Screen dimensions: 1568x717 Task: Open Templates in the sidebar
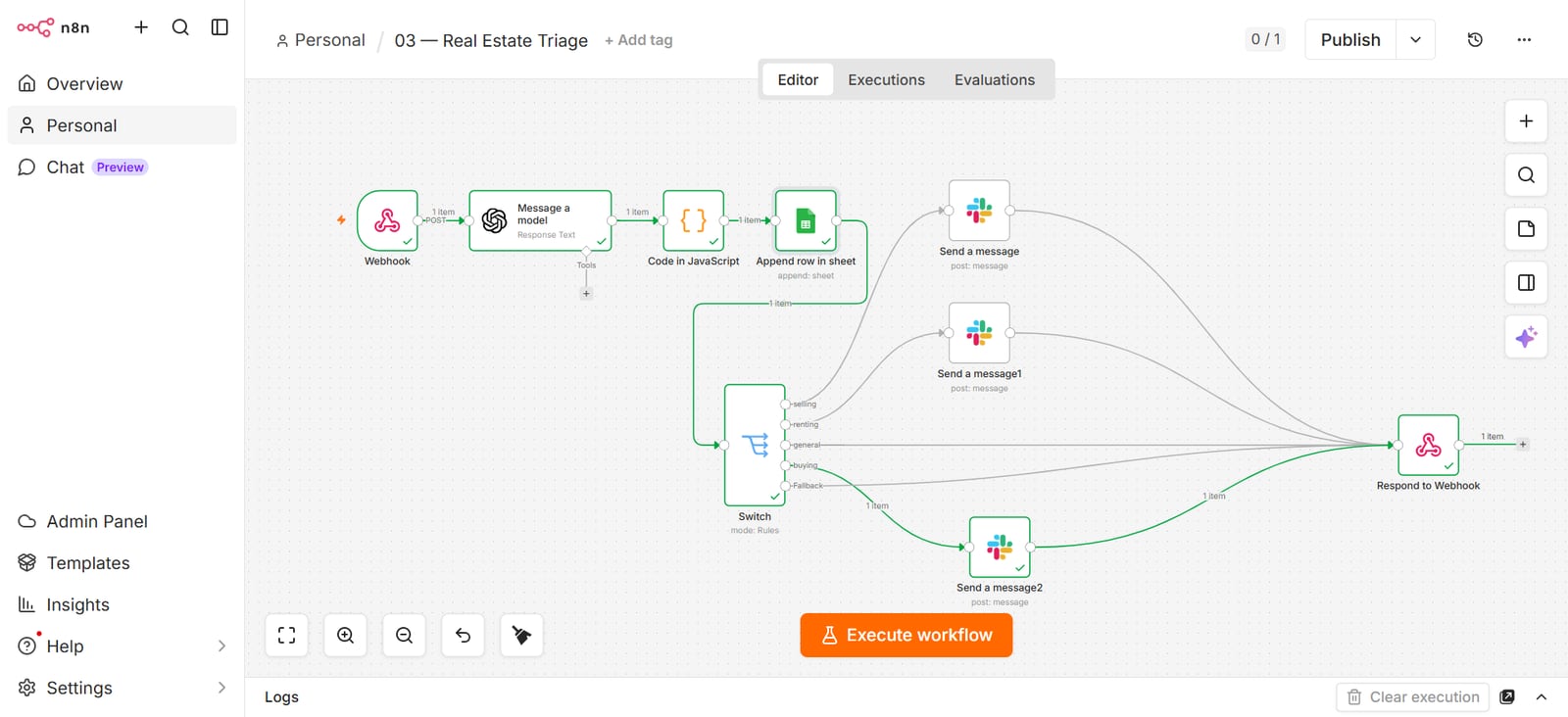tap(122, 563)
